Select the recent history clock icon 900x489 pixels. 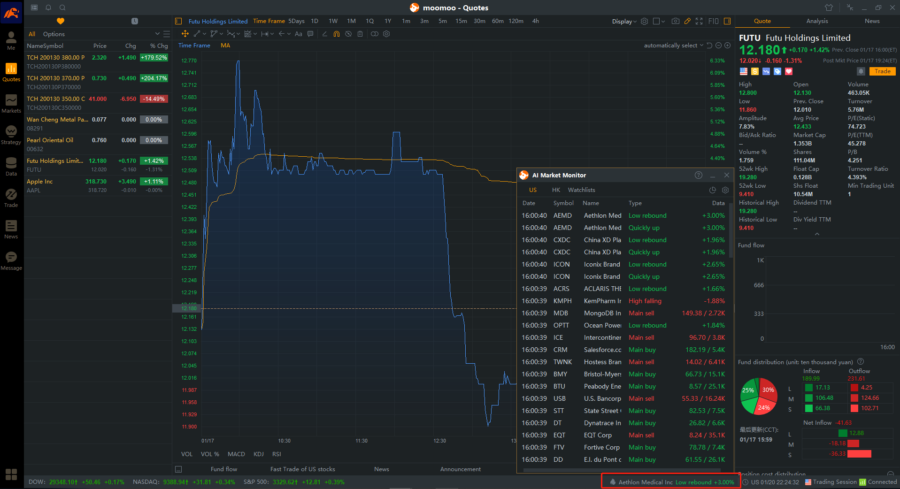pos(134,21)
